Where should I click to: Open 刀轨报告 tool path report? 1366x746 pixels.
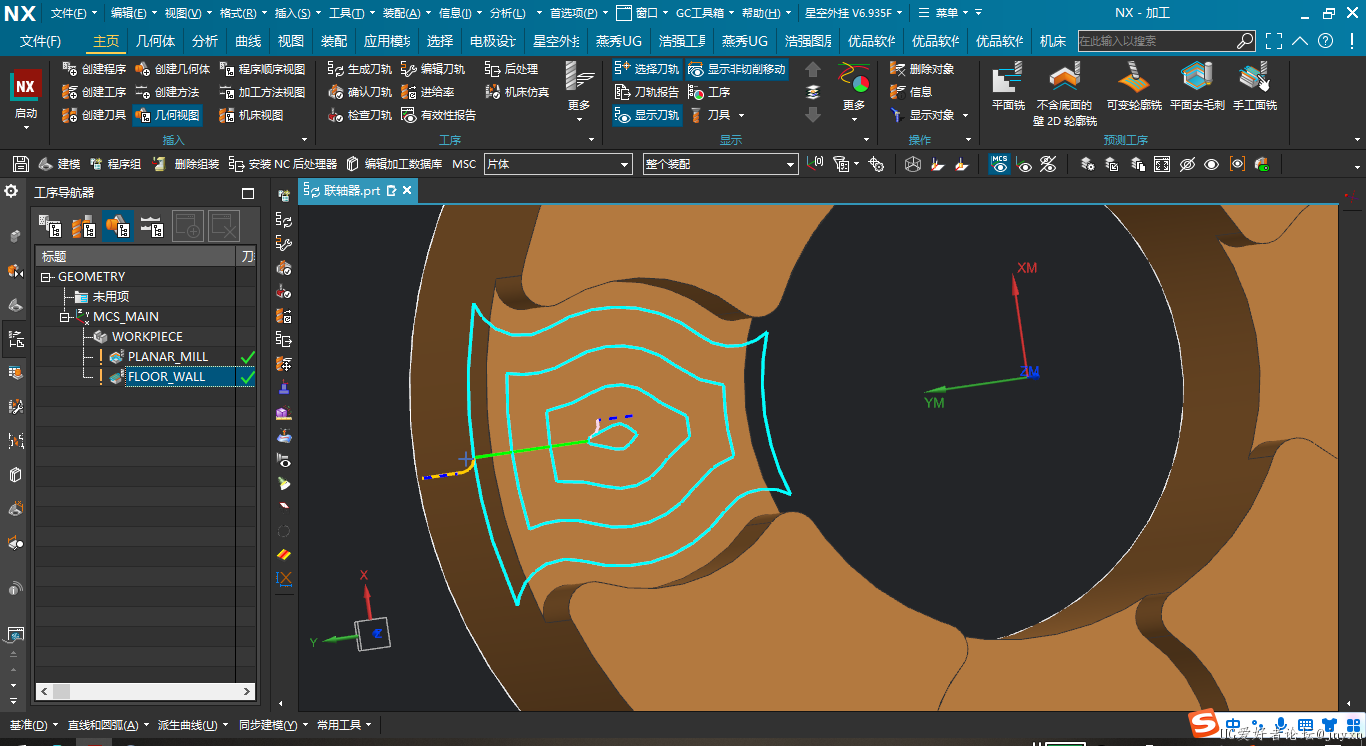[x=646, y=92]
